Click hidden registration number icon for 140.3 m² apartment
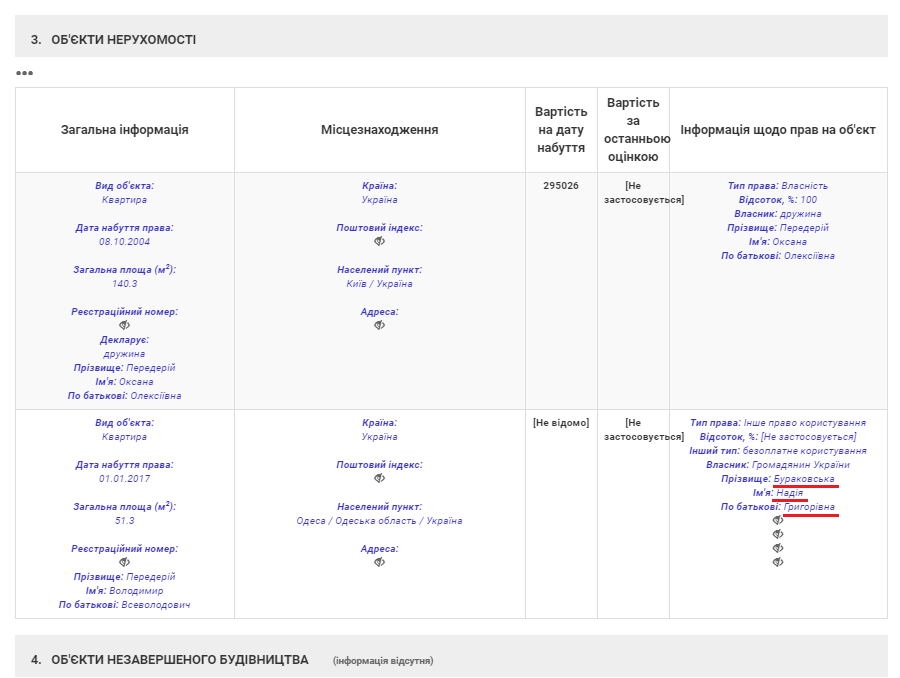Image resolution: width=900 pixels, height=678 pixels. pyautogui.click(x=124, y=325)
